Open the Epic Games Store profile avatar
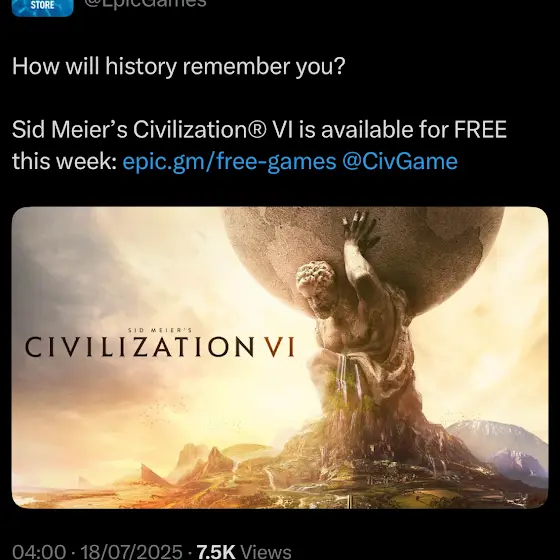 pyautogui.click(x=42, y=8)
